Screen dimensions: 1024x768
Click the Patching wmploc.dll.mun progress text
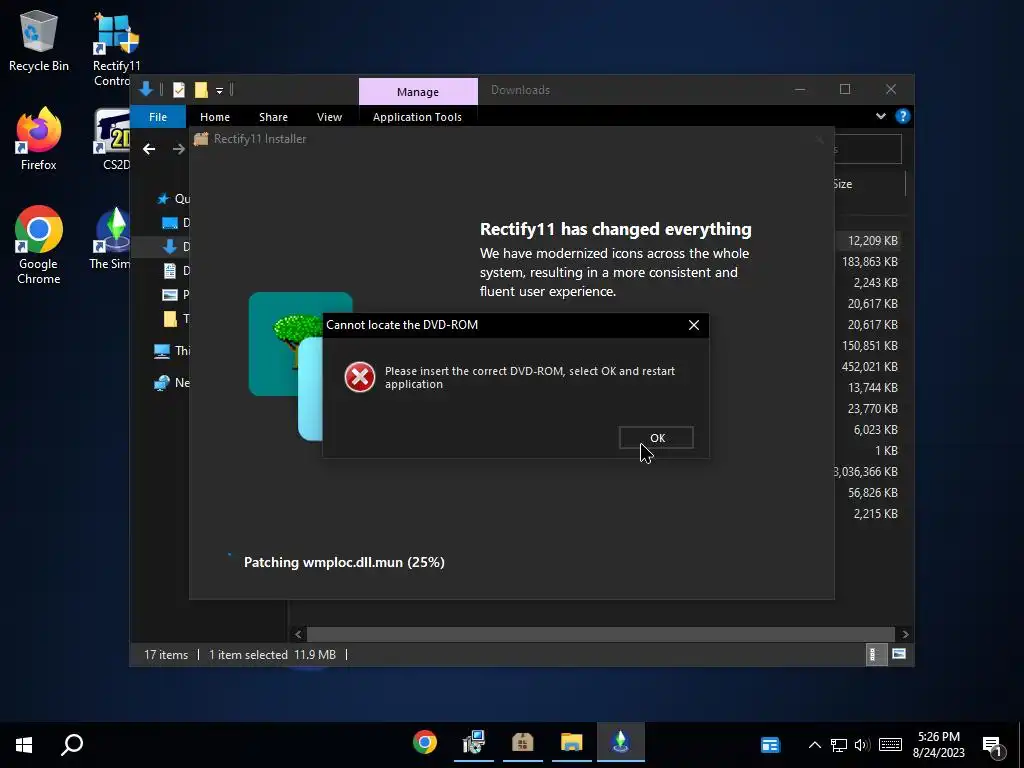coord(344,562)
